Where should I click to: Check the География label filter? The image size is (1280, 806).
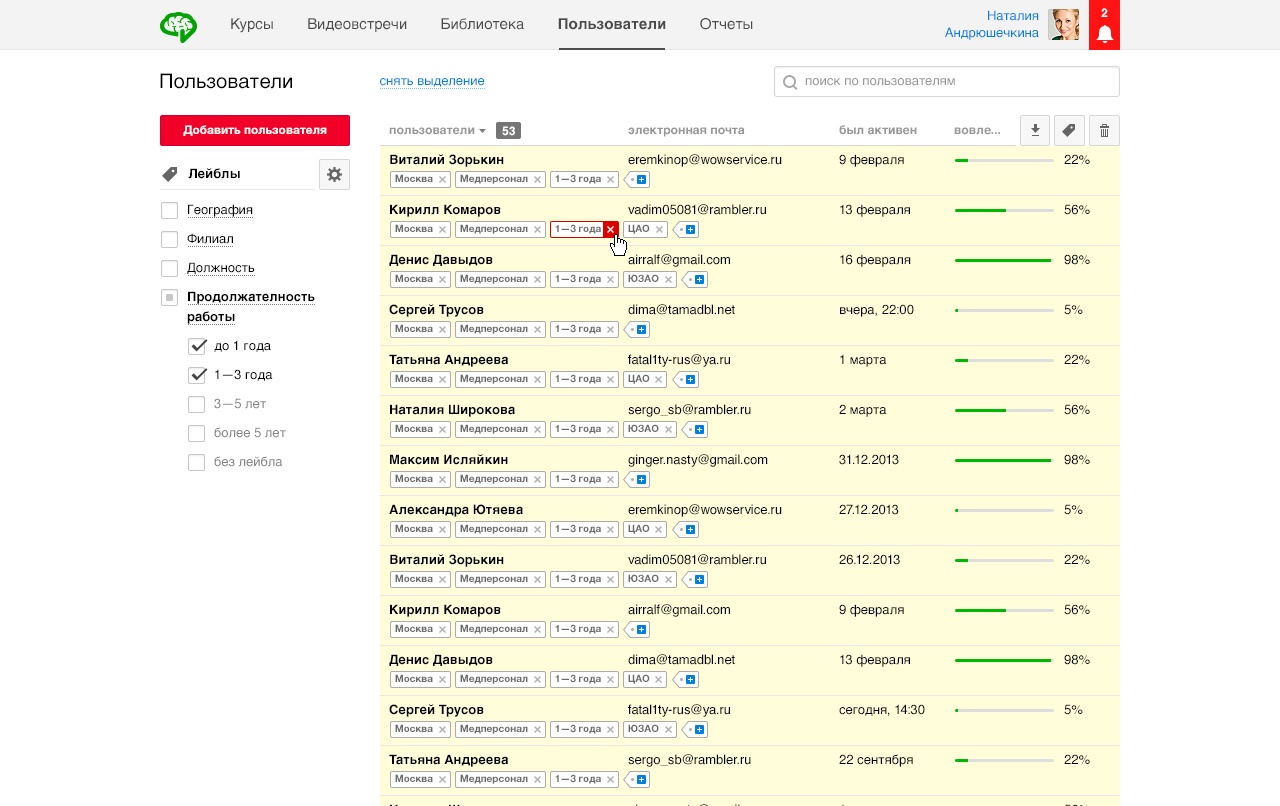click(169, 210)
